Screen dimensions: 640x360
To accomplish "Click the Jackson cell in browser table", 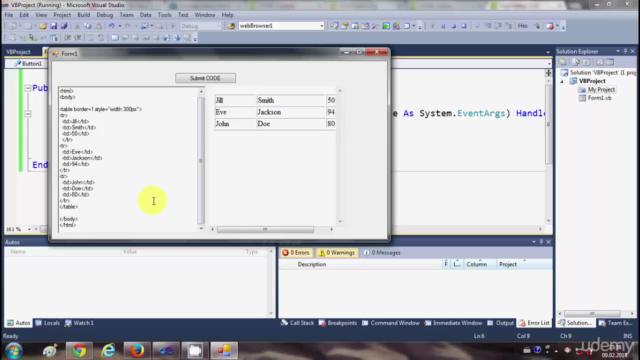I will [291, 112].
